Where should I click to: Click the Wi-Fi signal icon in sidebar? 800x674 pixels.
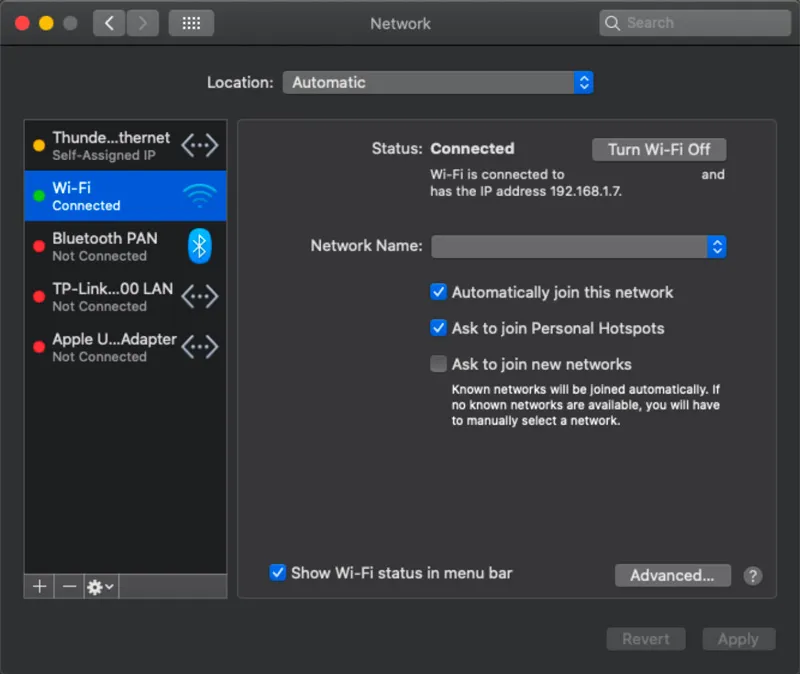[x=199, y=196]
